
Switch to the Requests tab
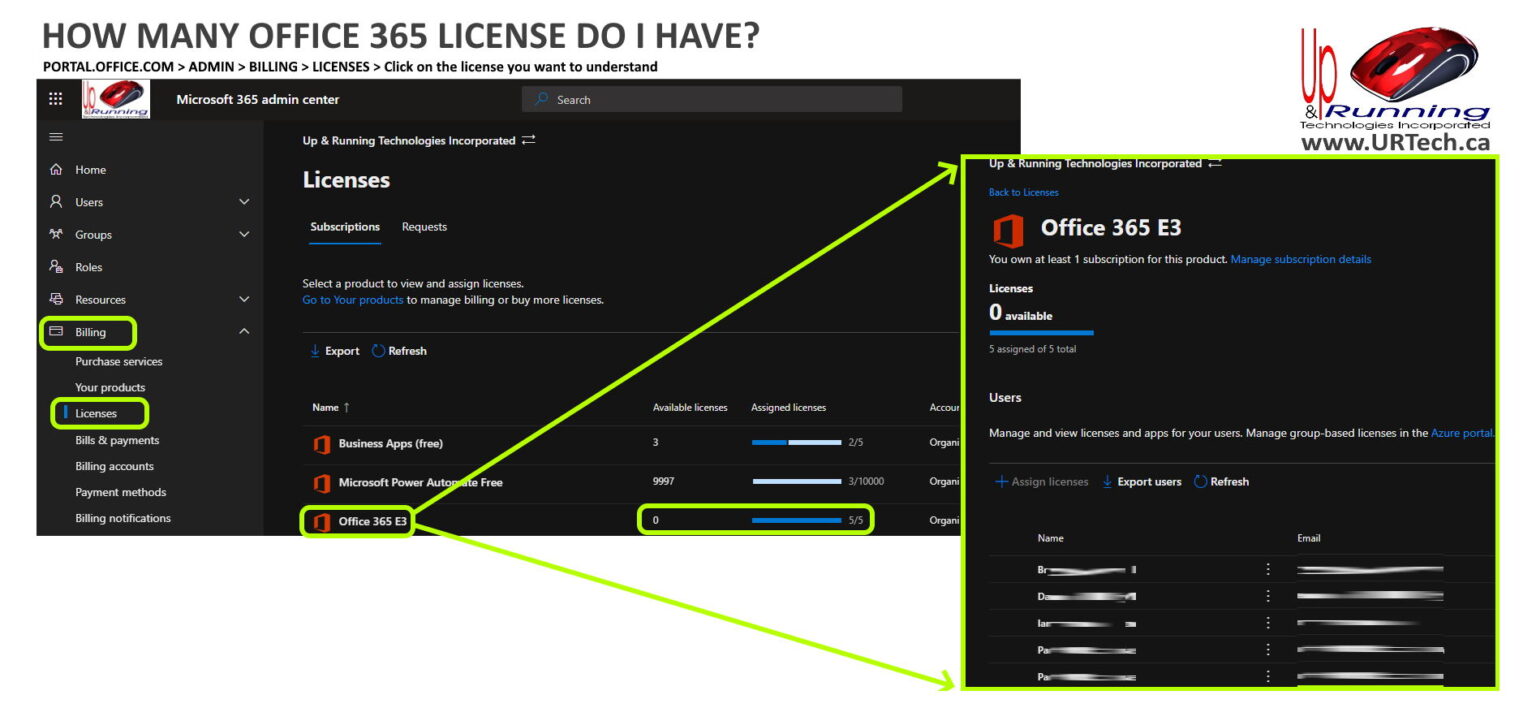(x=424, y=227)
